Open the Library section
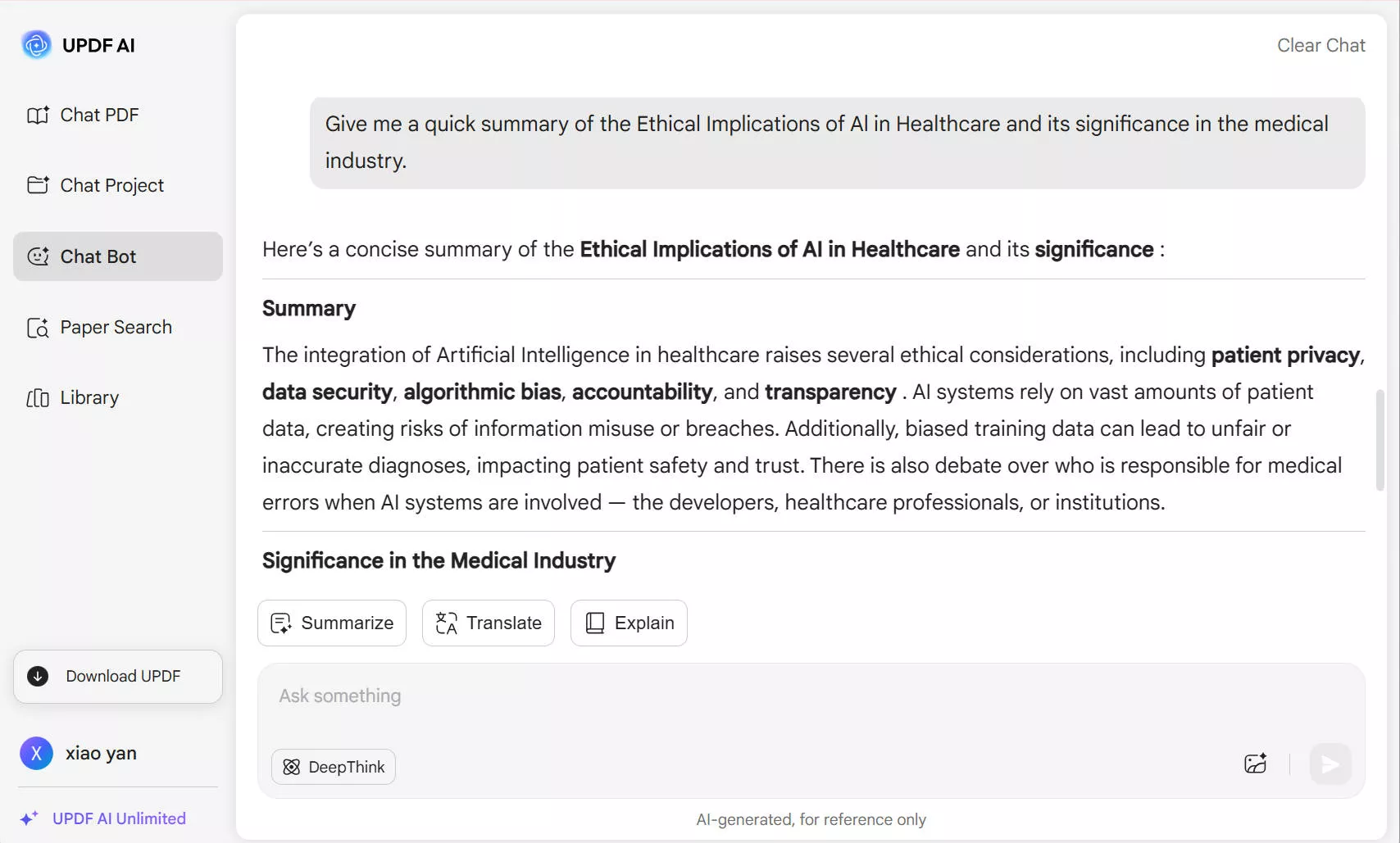 click(x=73, y=398)
